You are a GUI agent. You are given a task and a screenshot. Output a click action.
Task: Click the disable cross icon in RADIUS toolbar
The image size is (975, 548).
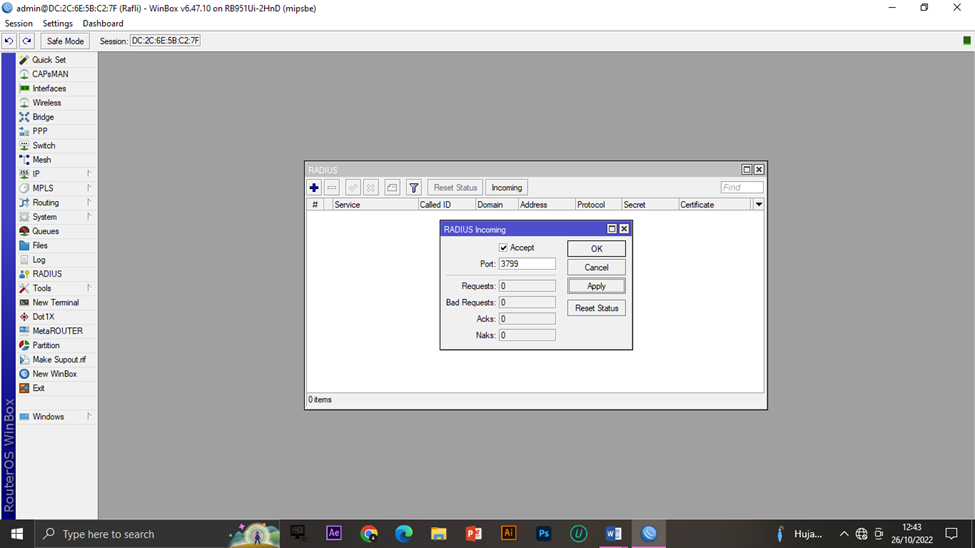[371, 188]
